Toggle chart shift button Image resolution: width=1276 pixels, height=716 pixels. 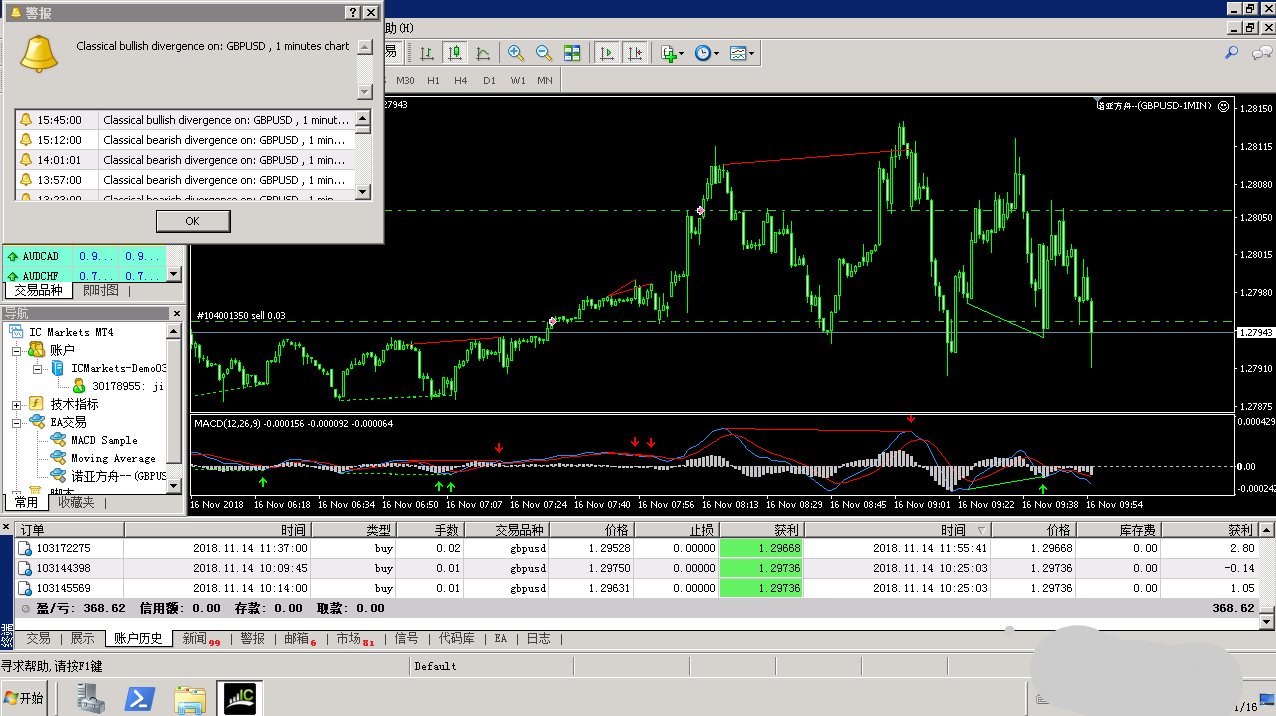634,53
